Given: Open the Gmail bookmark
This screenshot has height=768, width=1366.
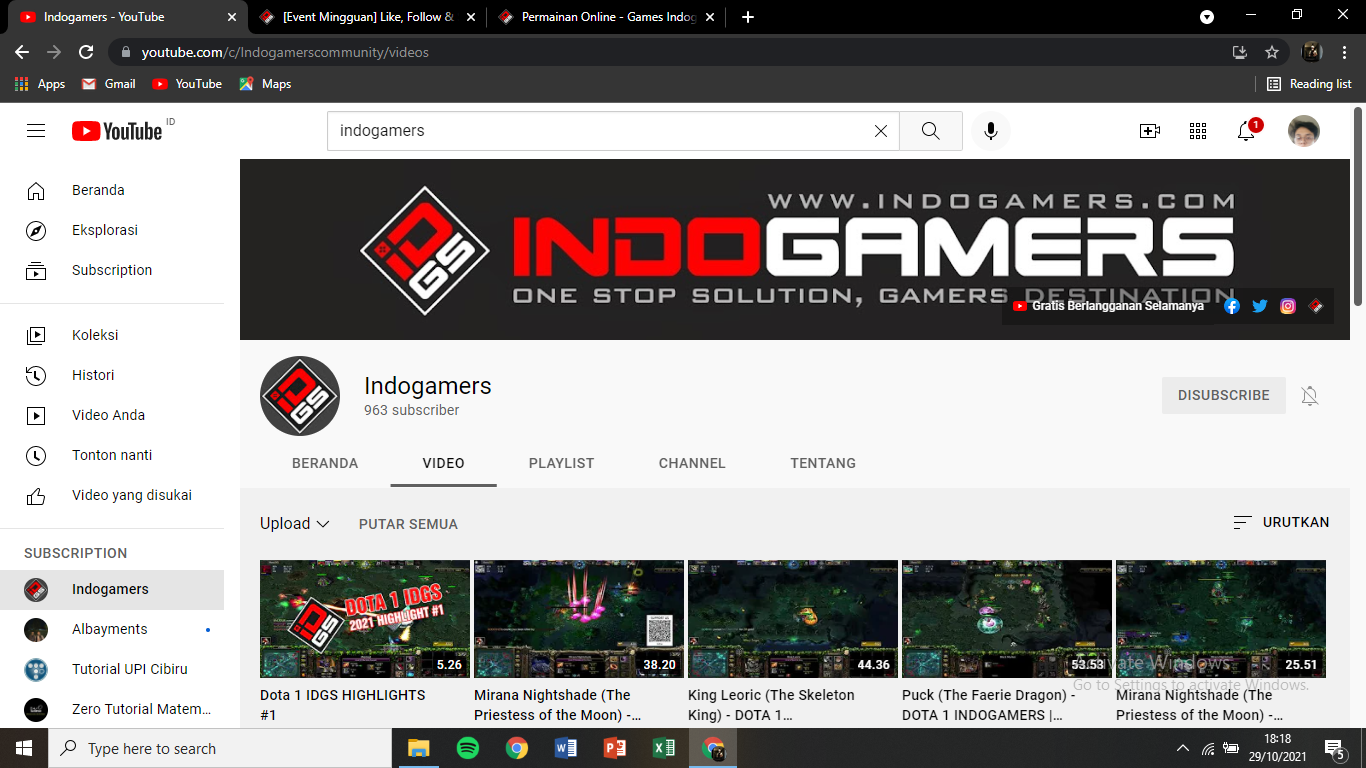Looking at the screenshot, I should coord(108,84).
